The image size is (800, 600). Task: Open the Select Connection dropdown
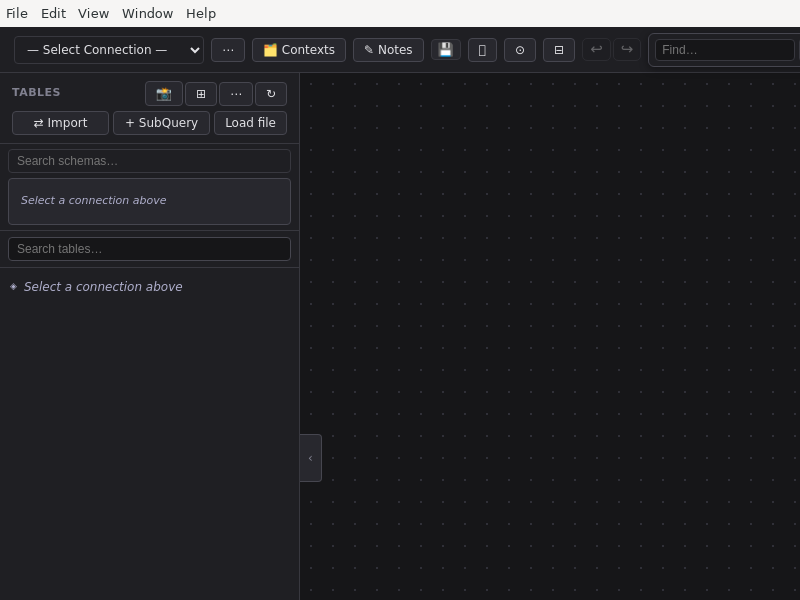109,50
